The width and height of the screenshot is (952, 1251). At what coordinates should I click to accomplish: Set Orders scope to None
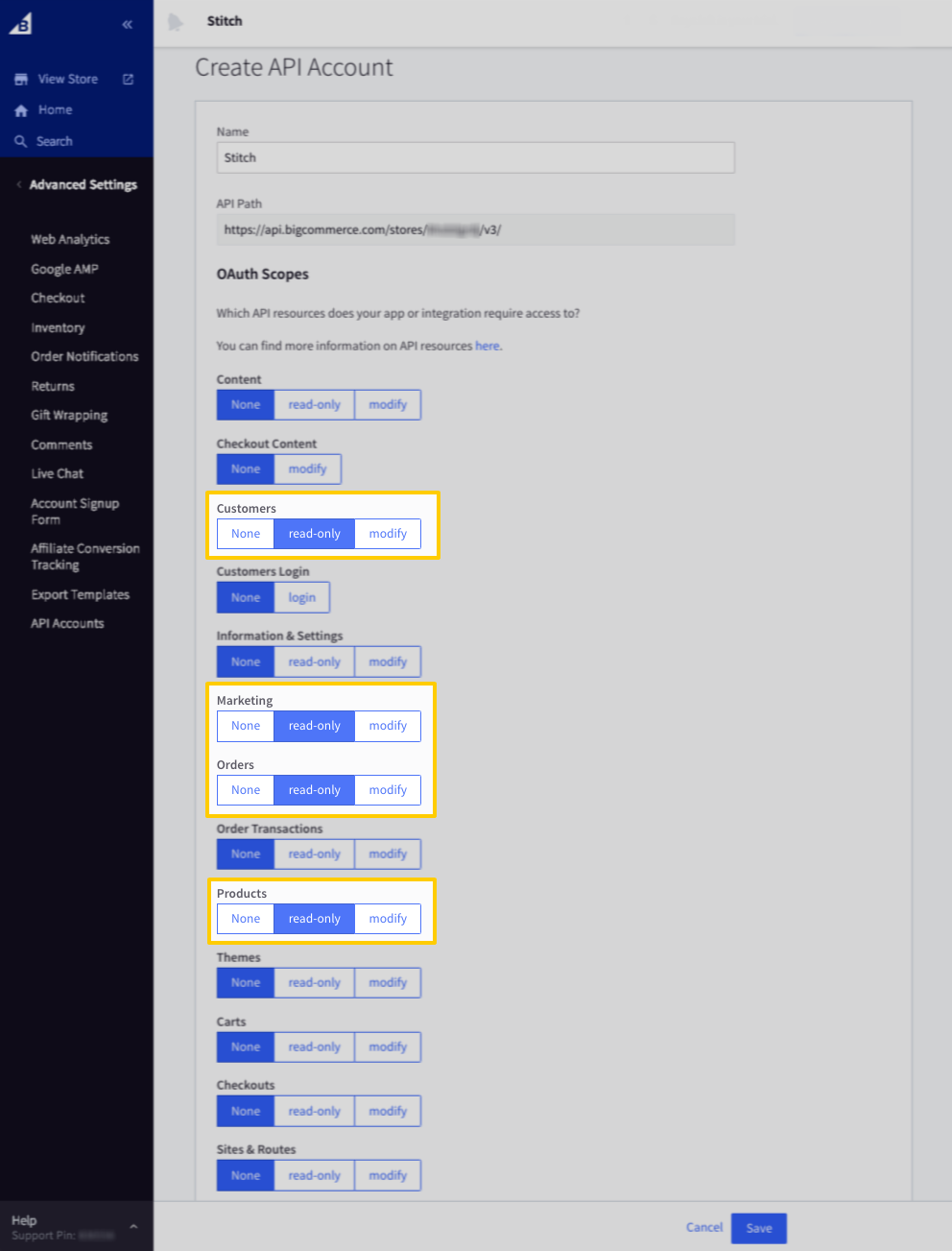coord(245,789)
